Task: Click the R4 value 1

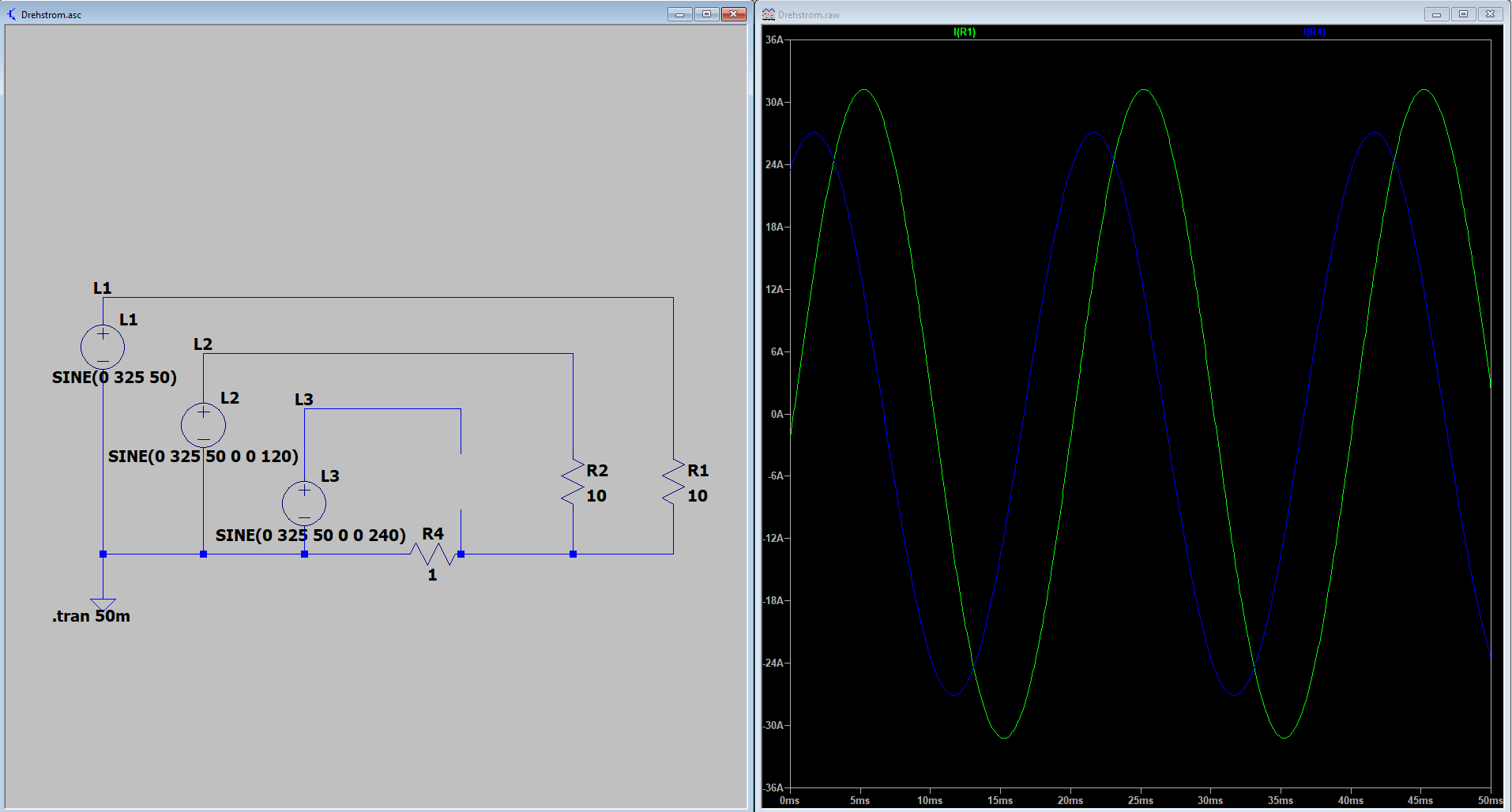Action: 432,575
